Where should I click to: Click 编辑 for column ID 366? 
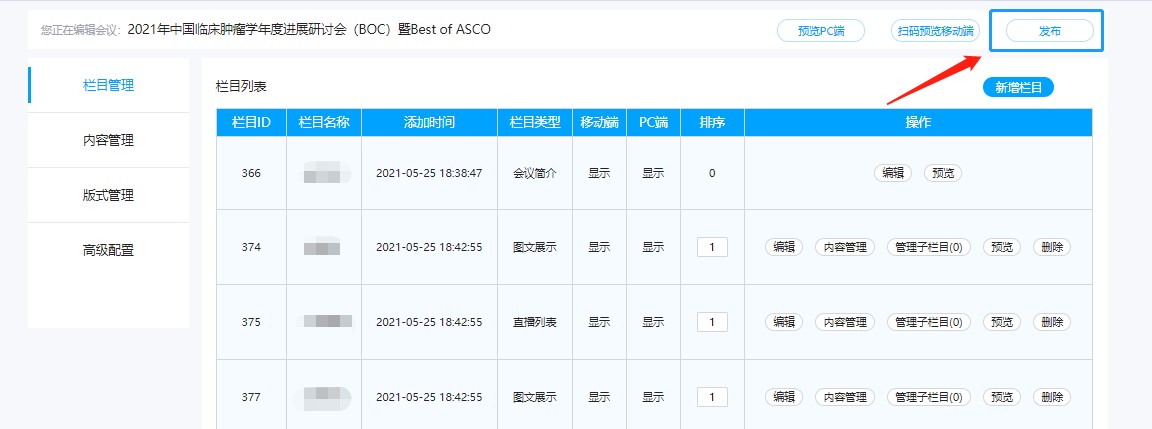point(893,172)
